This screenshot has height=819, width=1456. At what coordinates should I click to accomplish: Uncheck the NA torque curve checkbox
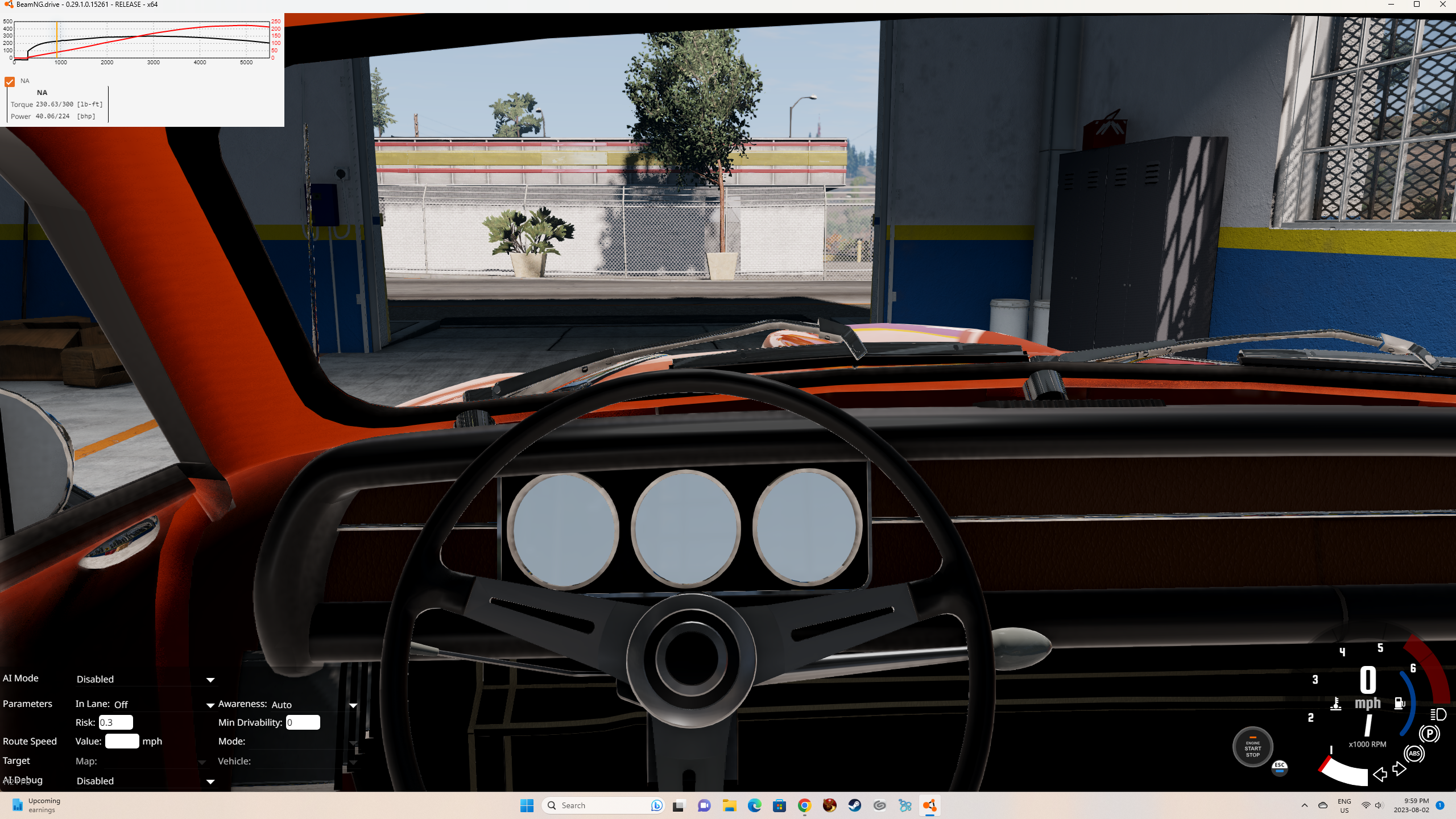coord(10,82)
